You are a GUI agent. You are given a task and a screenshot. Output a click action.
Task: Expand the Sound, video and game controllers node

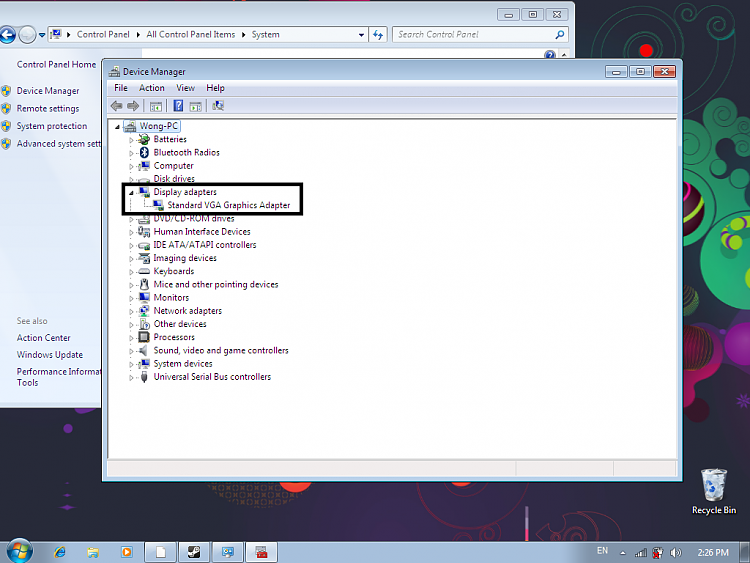pyautogui.click(x=131, y=351)
